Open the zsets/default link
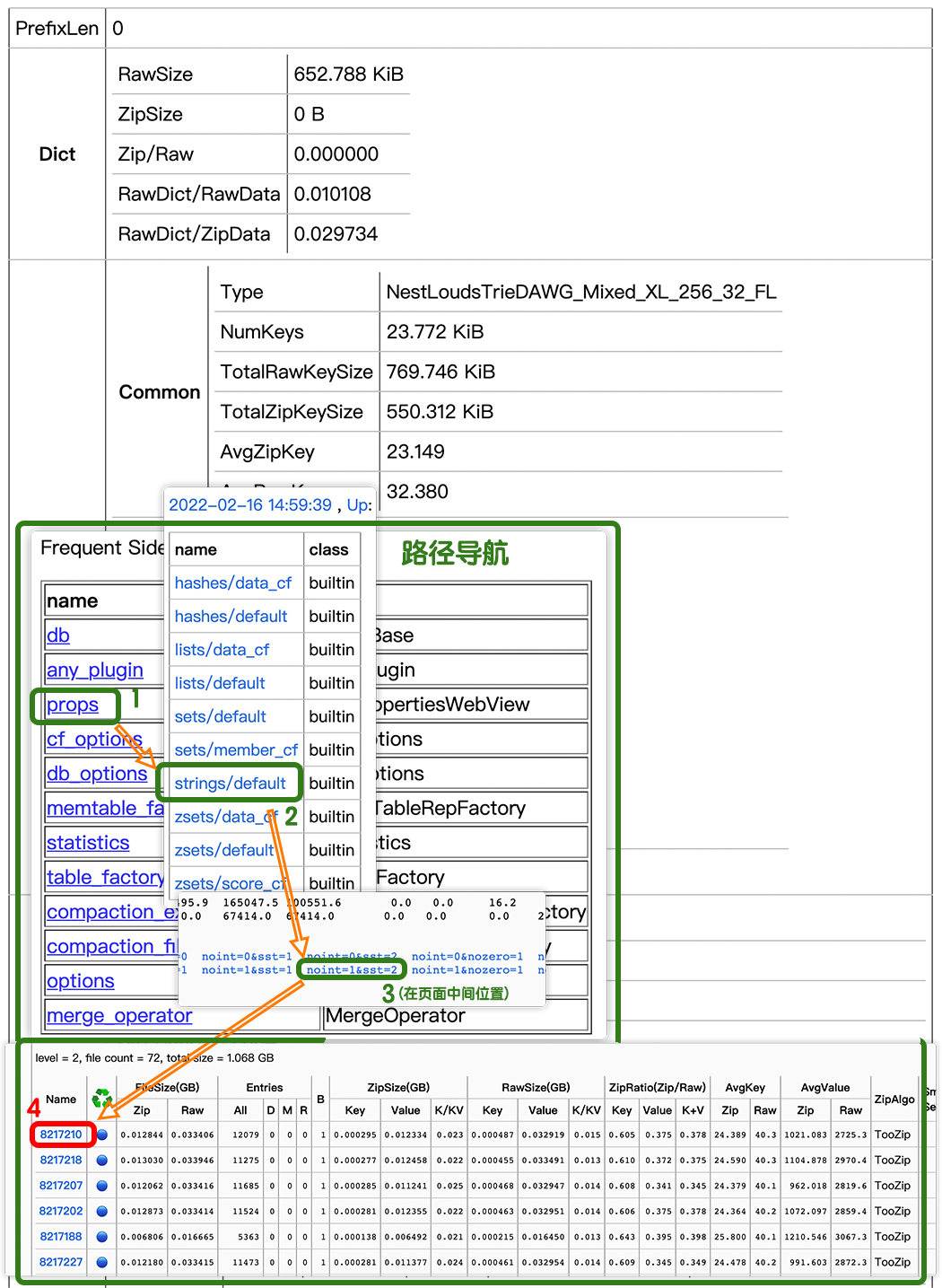 [224, 850]
